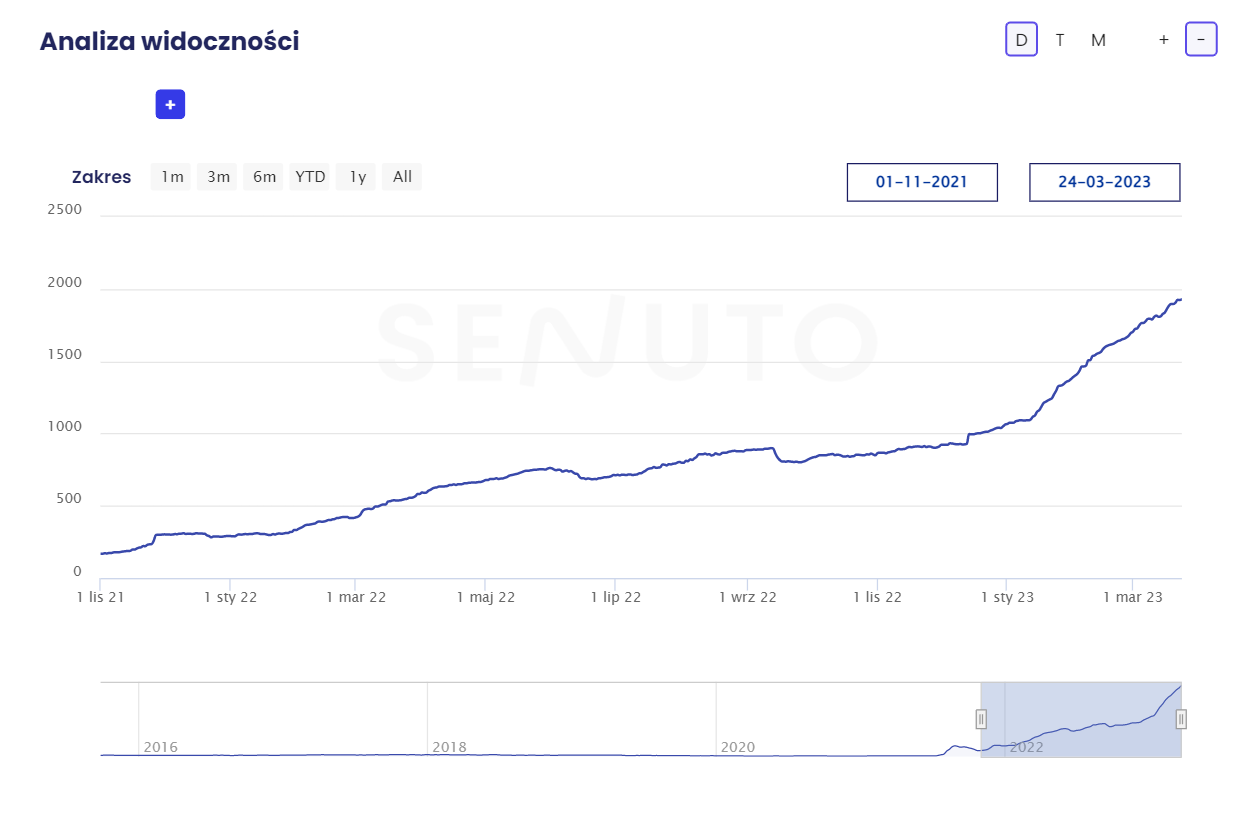Open the end date field 24-03-2023
Screen dimensions: 1257x836
click(x=1104, y=182)
